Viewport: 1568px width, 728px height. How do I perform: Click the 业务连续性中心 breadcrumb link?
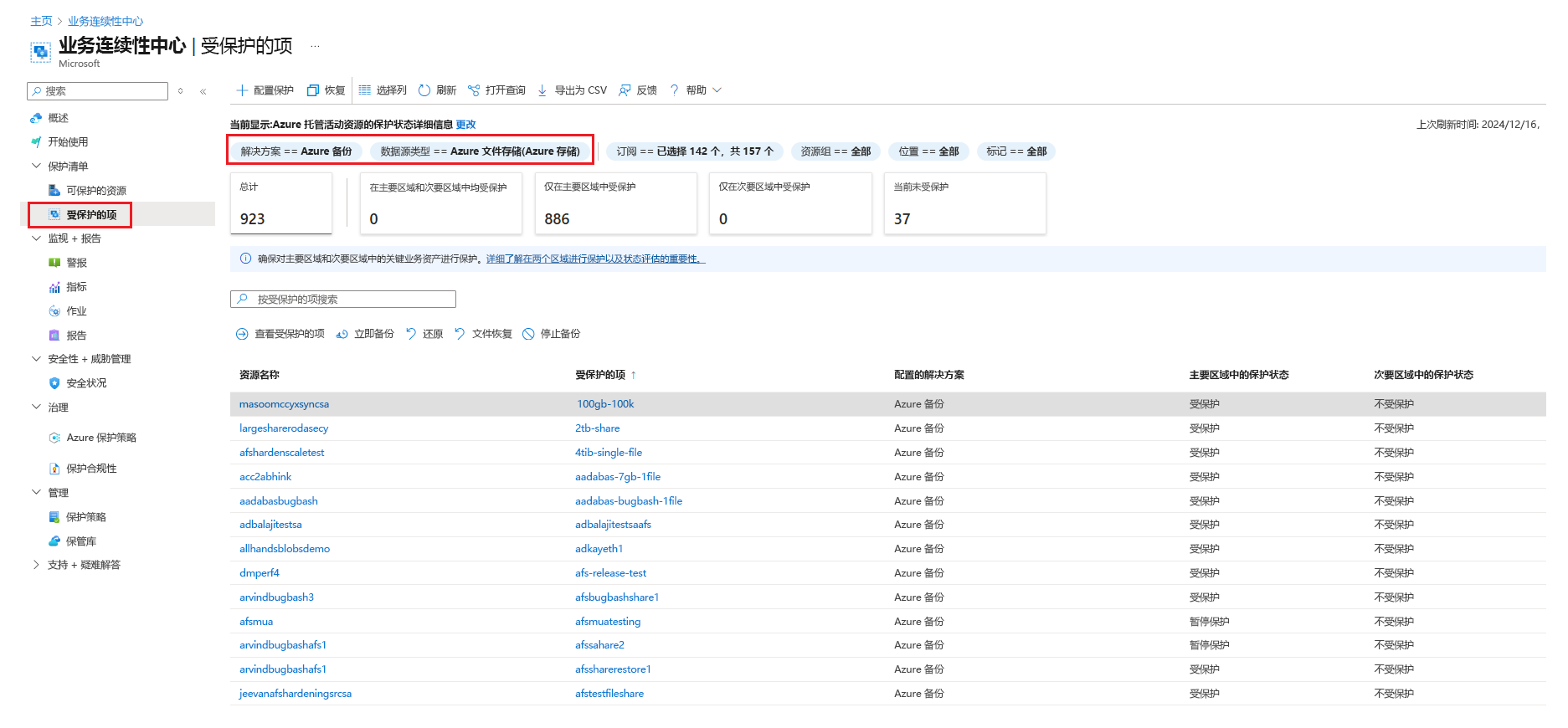click(x=105, y=21)
